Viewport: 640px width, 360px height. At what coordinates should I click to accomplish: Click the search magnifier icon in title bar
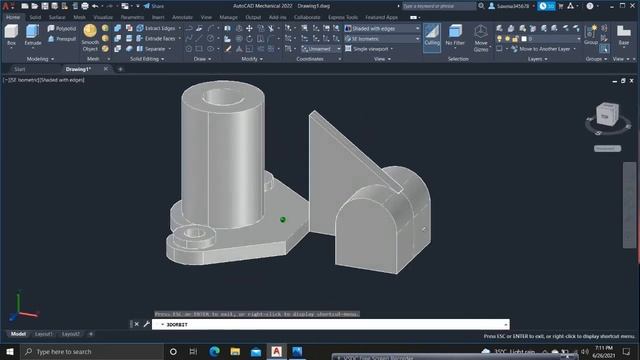coord(481,6)
